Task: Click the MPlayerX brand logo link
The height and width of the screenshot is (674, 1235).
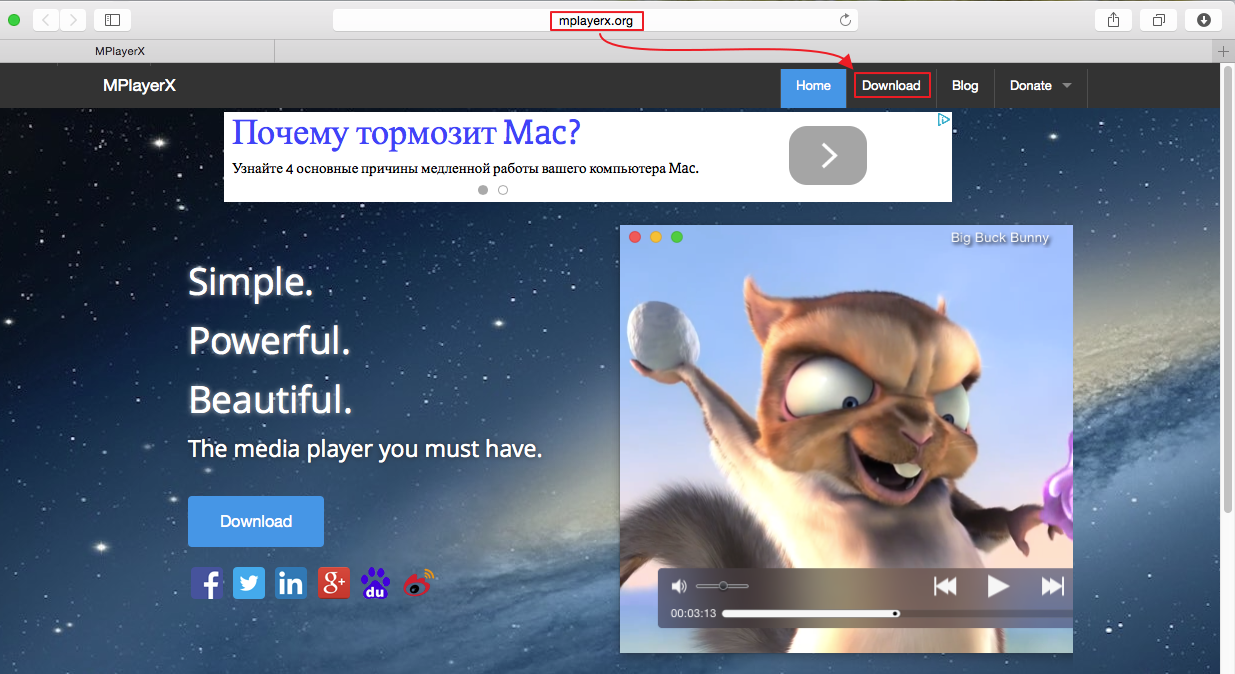Action: 139,85
